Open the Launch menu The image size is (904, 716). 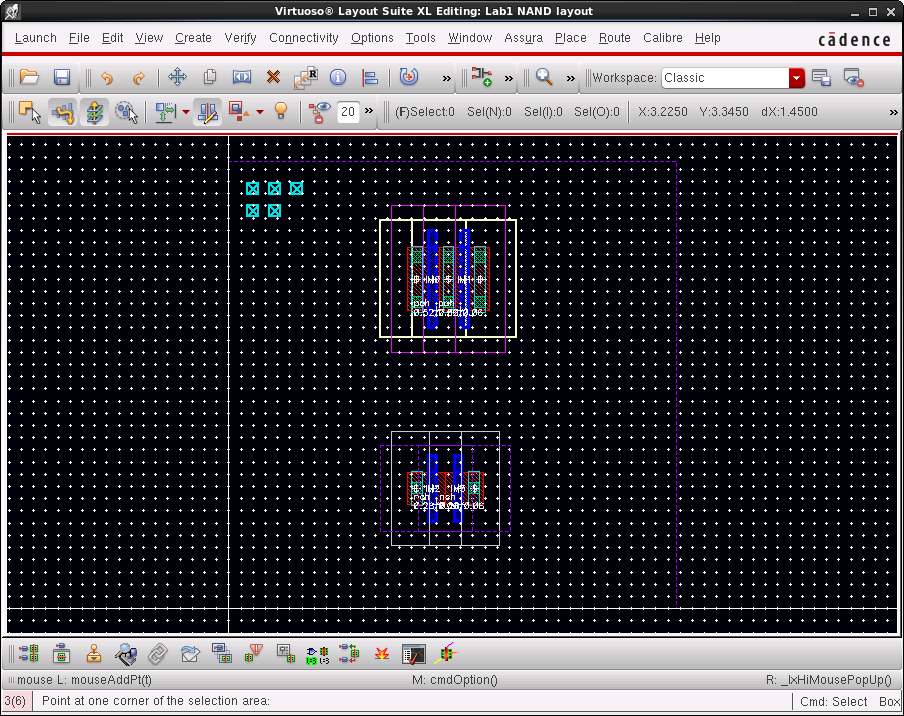36,37
